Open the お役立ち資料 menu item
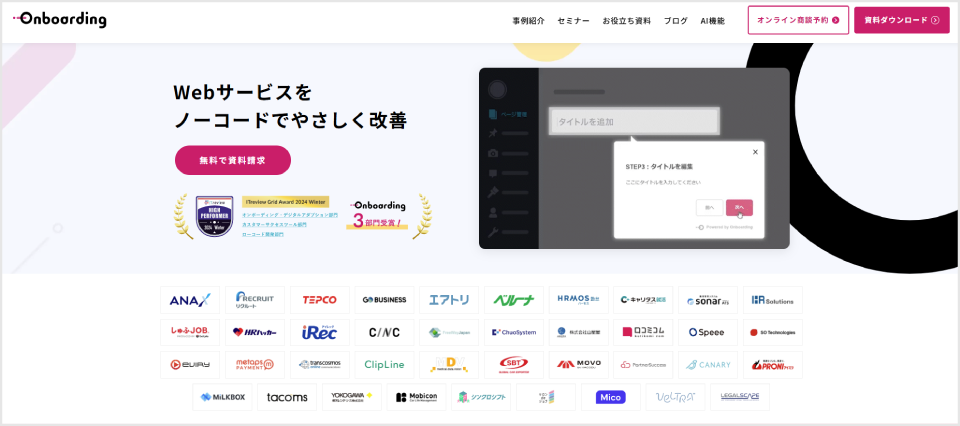Screen dimensions: 960x426 point(626,21)
